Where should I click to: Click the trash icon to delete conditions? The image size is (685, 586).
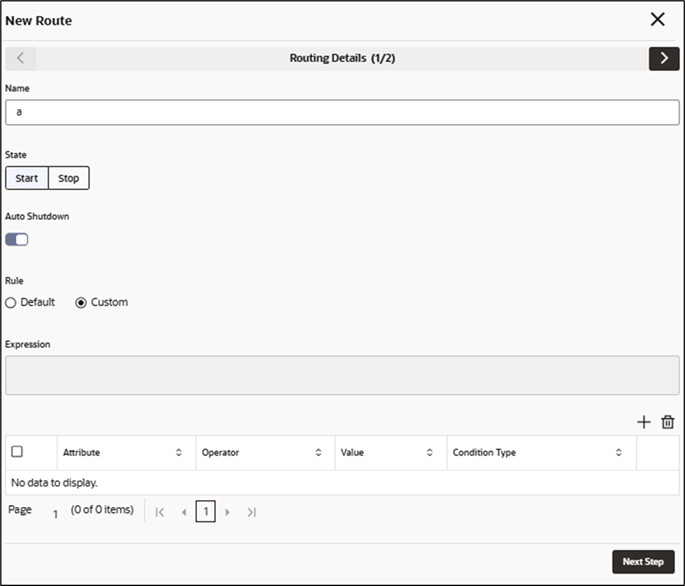click(x=668, y=422)
